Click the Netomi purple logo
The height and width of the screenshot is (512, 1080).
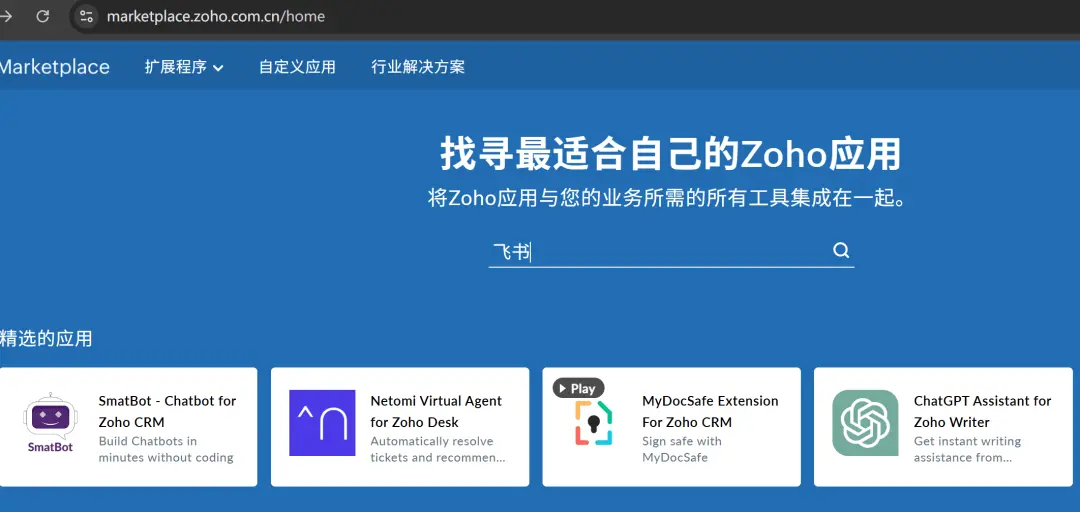tap(322, 423)
